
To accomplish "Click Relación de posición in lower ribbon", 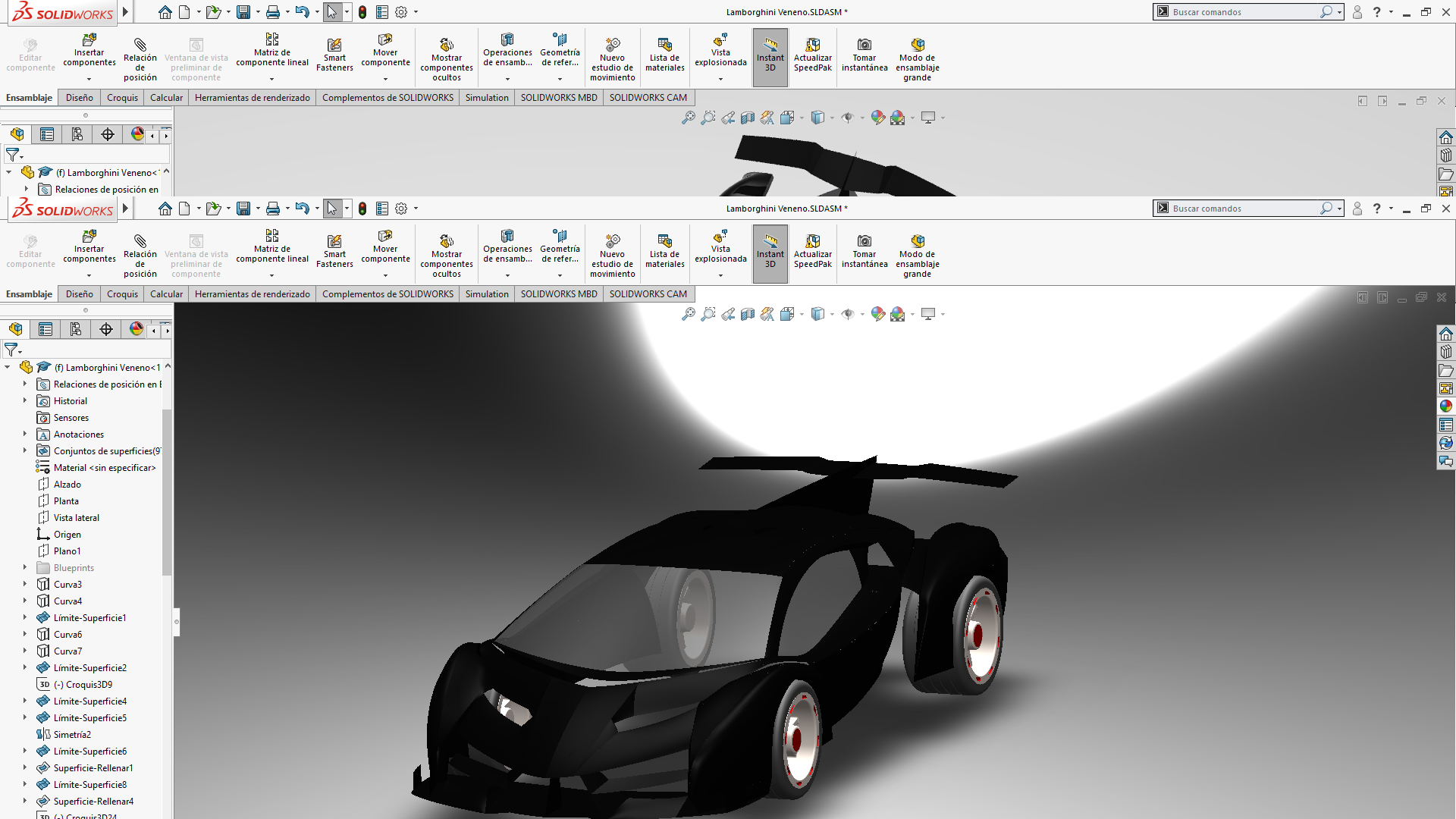I will [x=140, y=256].
